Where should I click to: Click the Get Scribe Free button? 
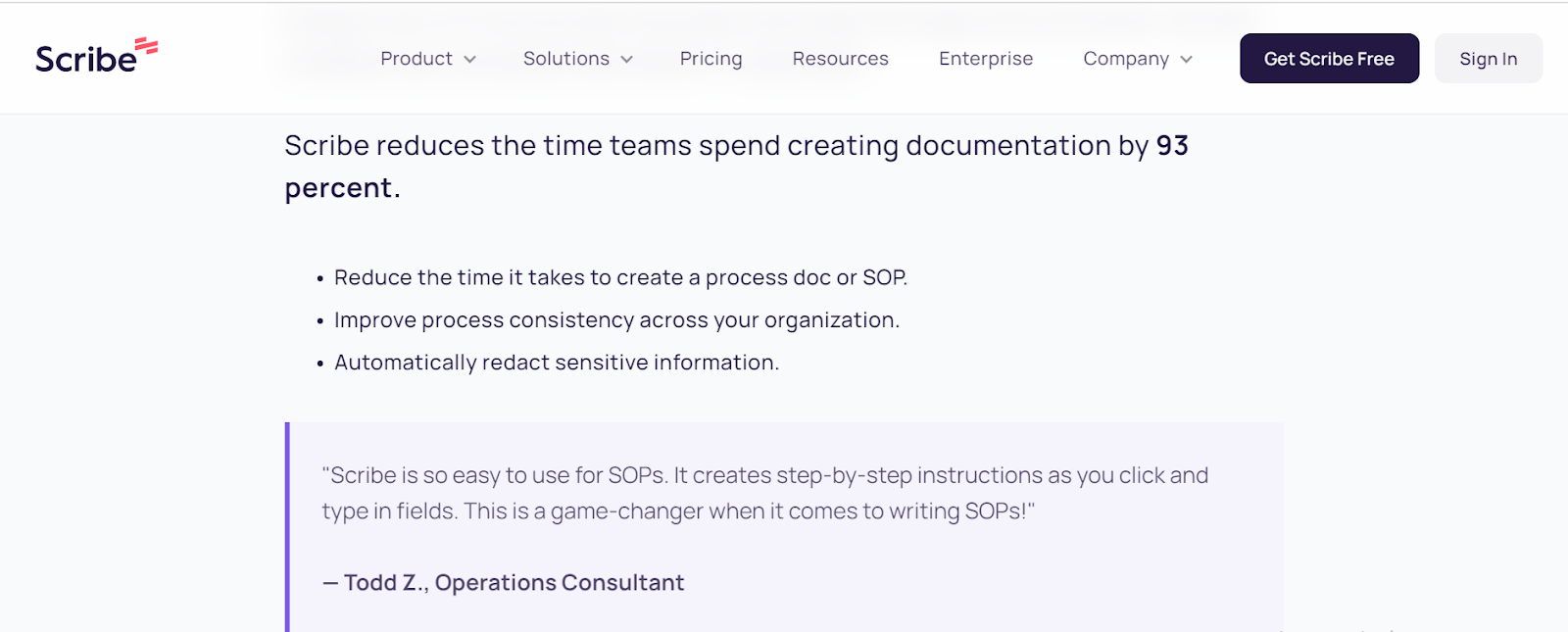1329,59
